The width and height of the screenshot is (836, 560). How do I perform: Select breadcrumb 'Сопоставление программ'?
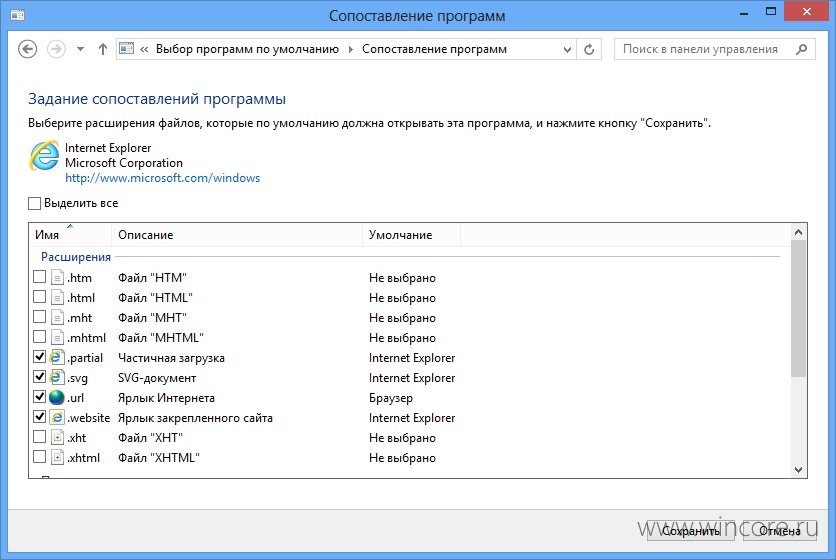tap(434, 49)
